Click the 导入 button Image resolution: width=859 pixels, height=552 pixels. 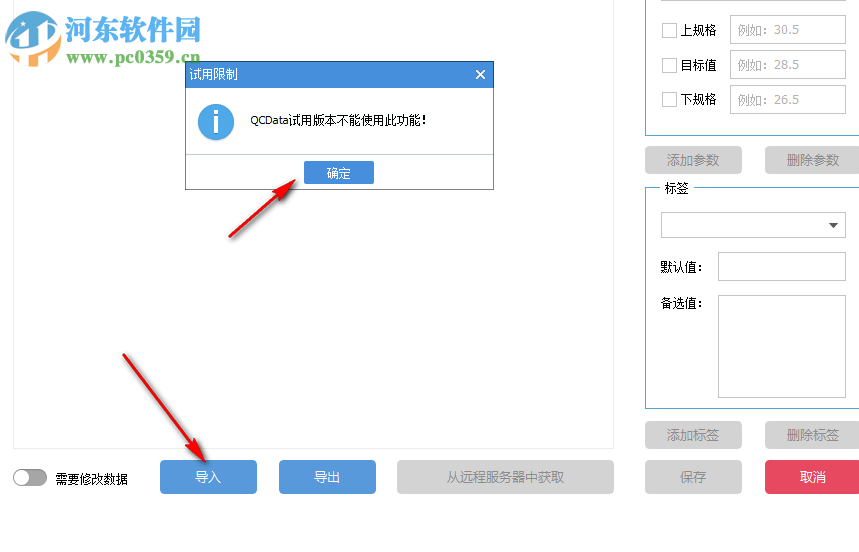(208, 477)
